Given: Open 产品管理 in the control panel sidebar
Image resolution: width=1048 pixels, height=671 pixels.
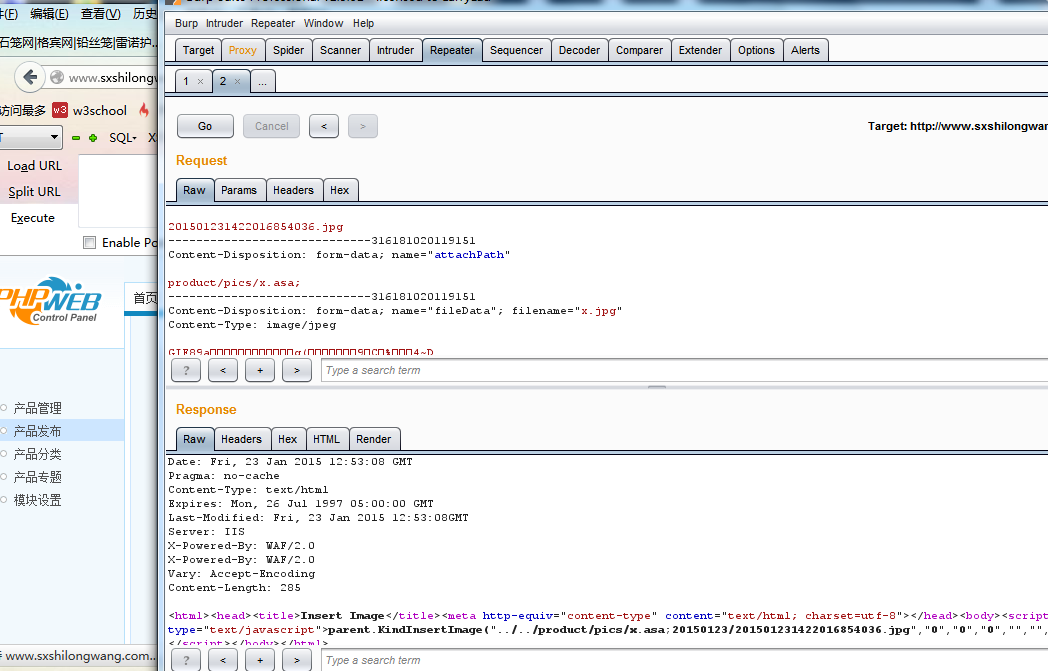Looking at the screenshot, I should pyautogui.click(x=37, y=408).
